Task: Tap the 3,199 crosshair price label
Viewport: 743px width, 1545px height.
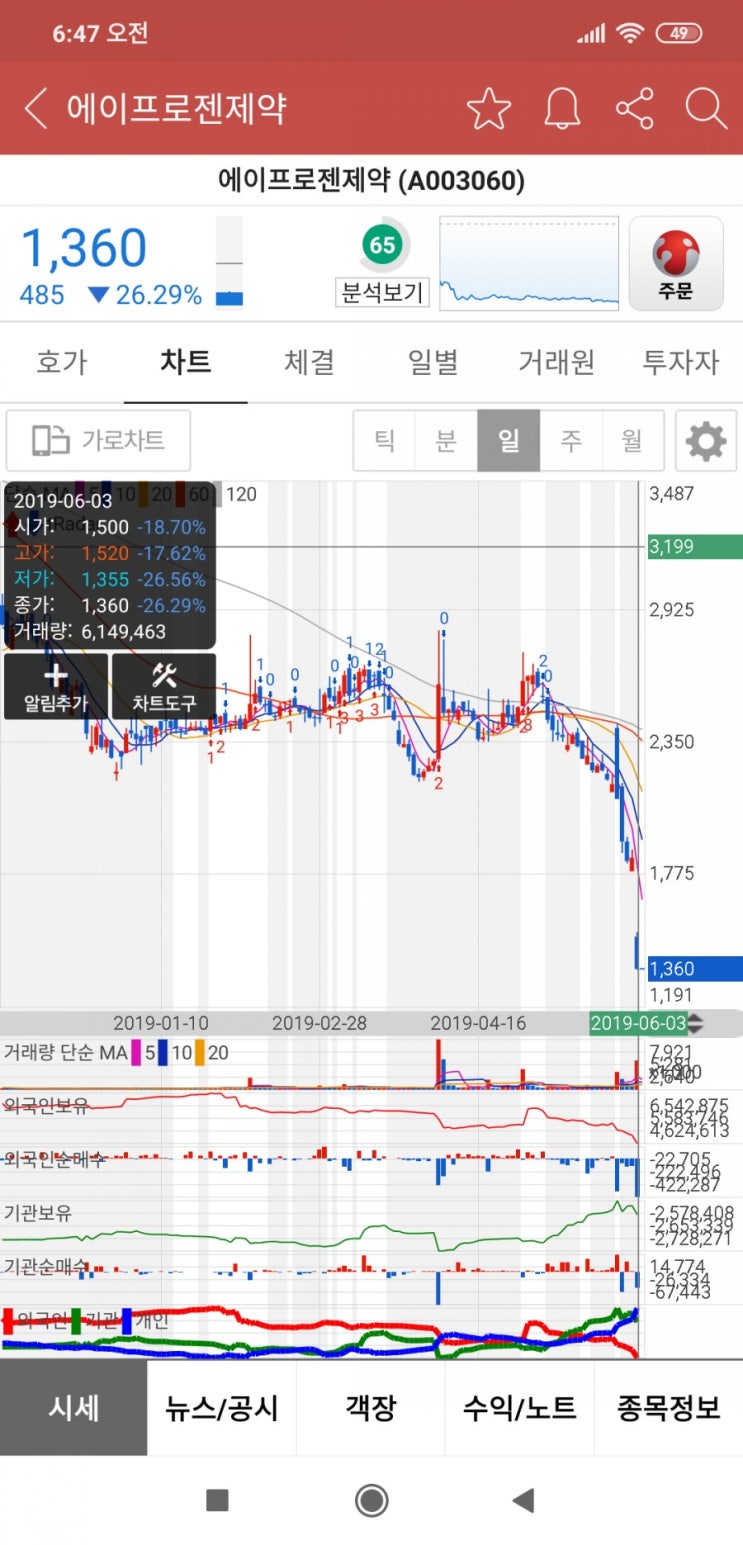Action: pos(695,547)
